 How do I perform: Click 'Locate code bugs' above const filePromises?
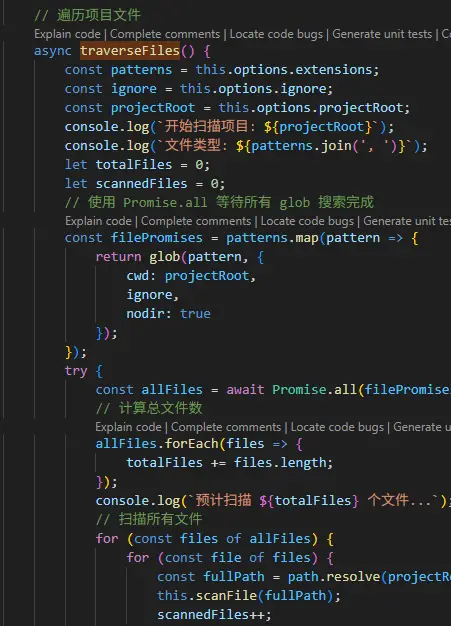[x=307, y=221]
